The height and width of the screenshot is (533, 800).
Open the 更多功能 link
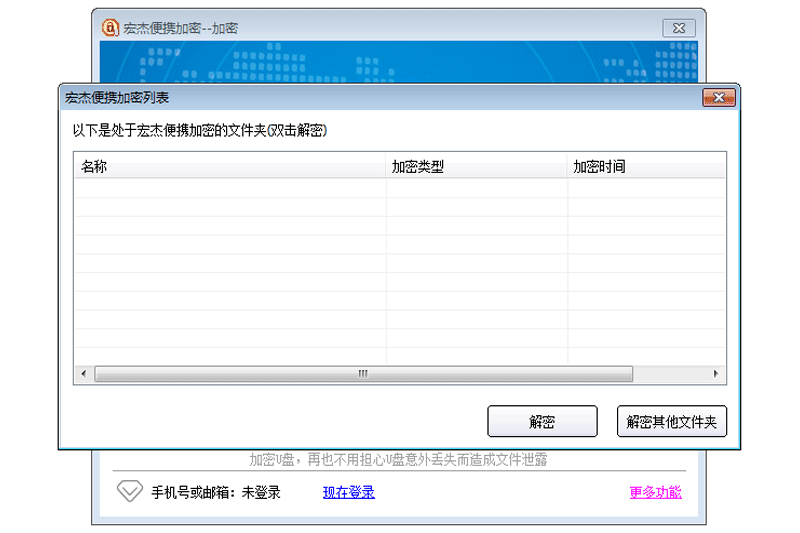[x=655, y=492]
